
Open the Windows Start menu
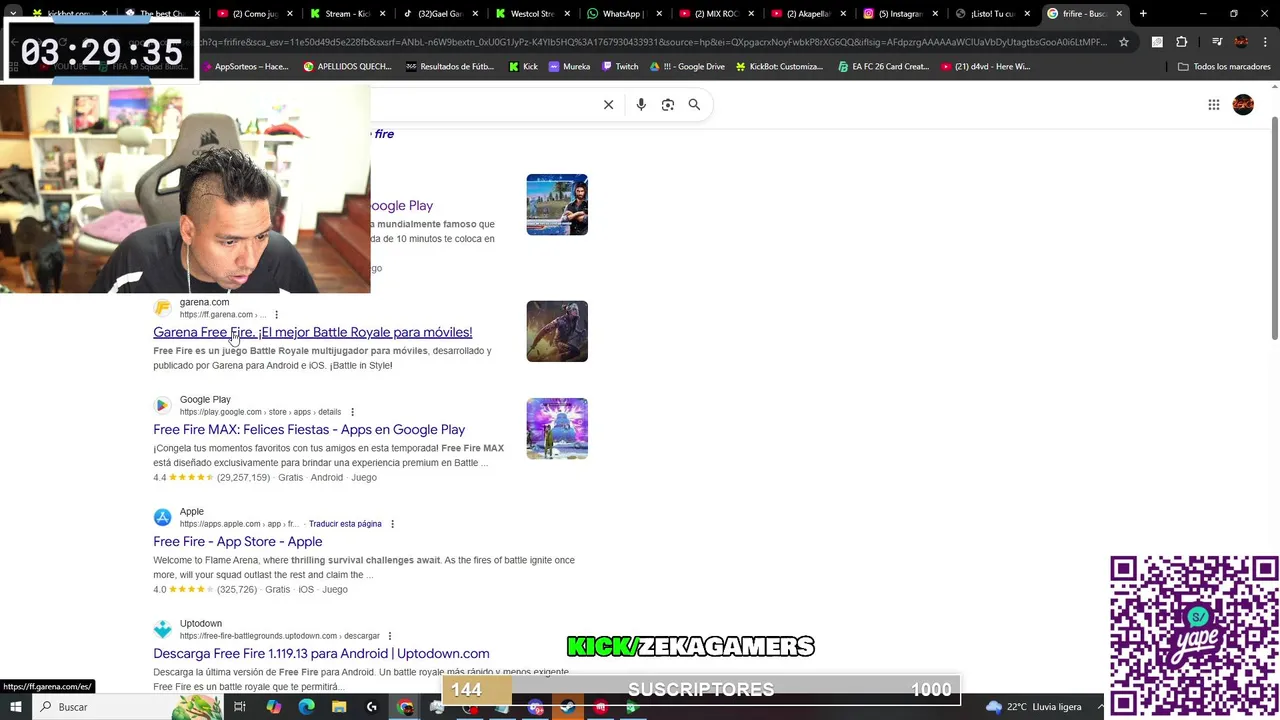pos(16,707)
